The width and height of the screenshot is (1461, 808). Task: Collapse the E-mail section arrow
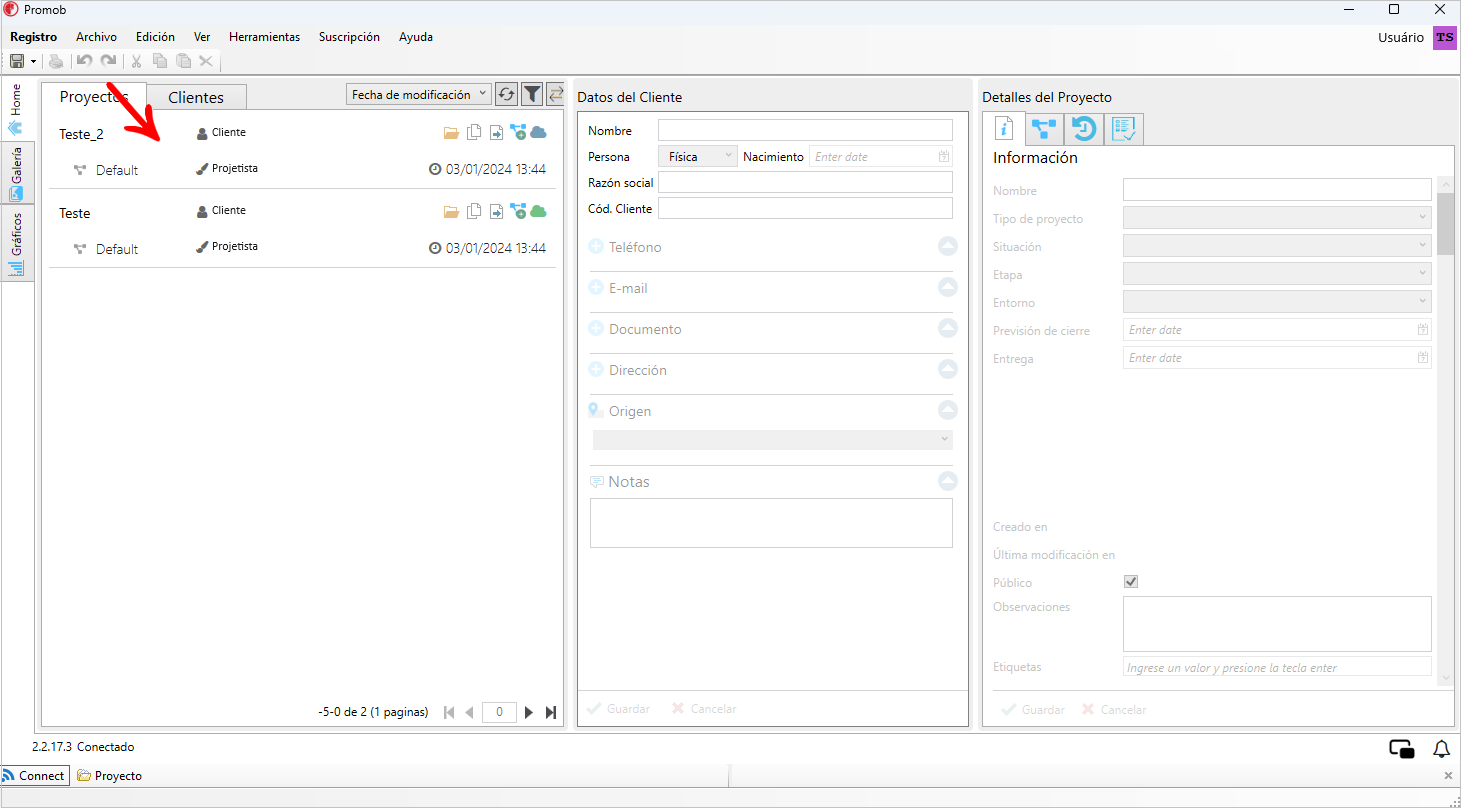click(x=947, y=287)
